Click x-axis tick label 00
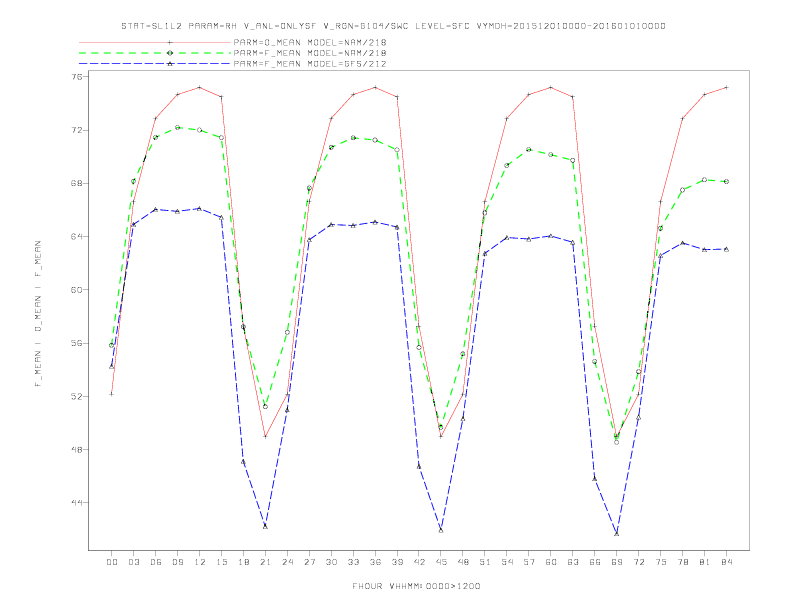 click(112, 562)
